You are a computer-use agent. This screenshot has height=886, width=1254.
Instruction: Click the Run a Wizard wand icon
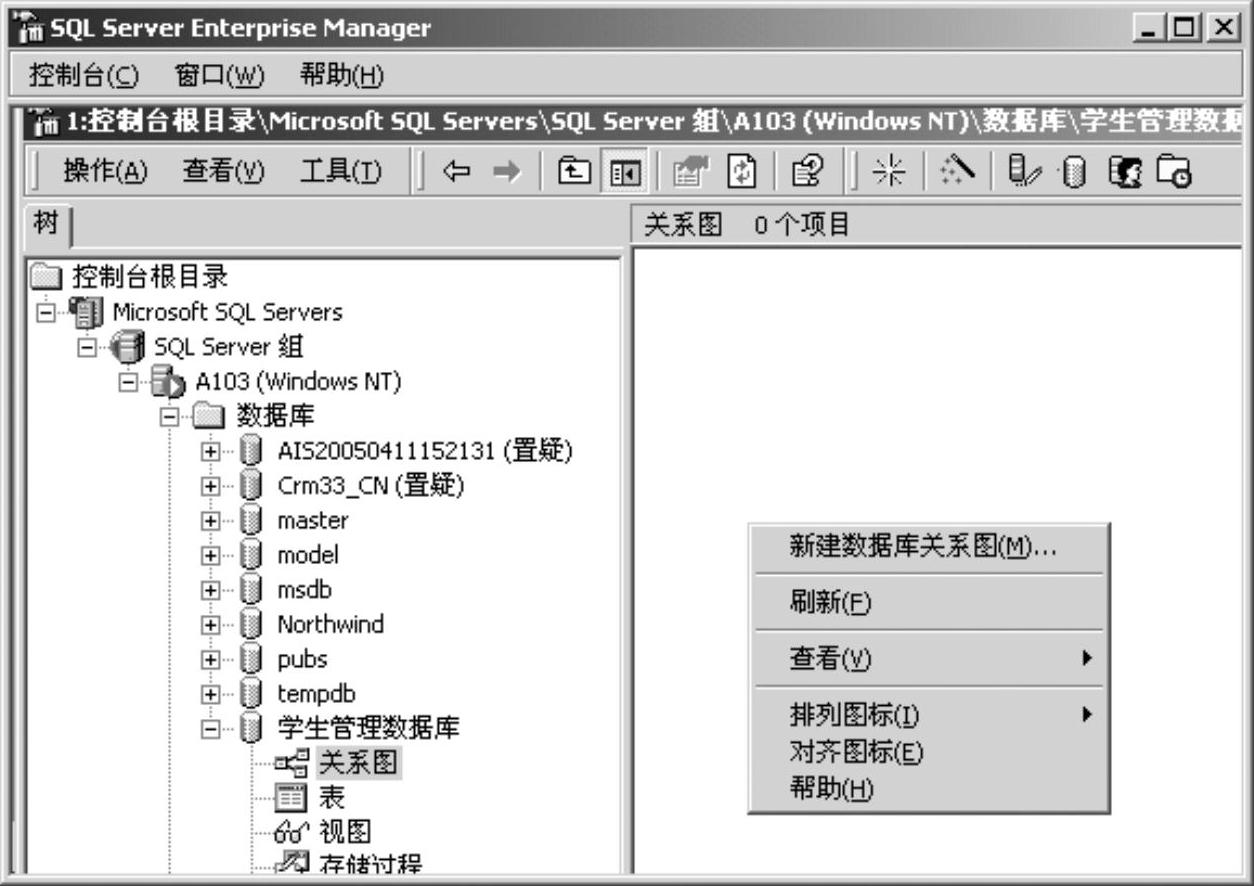(x=955, y=171)
